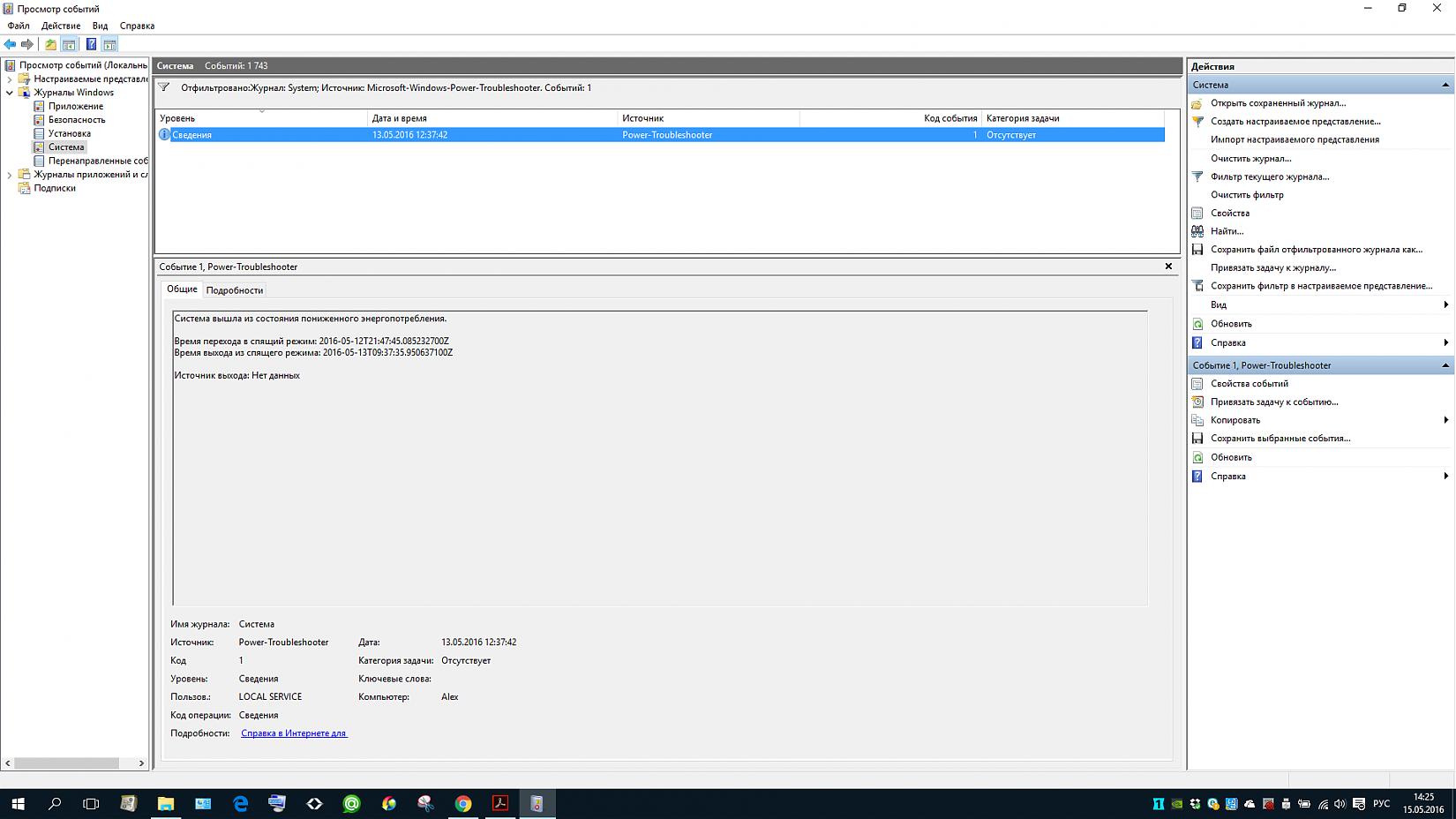Select the Безопасность log in tree
1456x819 pixels.
pyautogui.click(x=76, y=120)
